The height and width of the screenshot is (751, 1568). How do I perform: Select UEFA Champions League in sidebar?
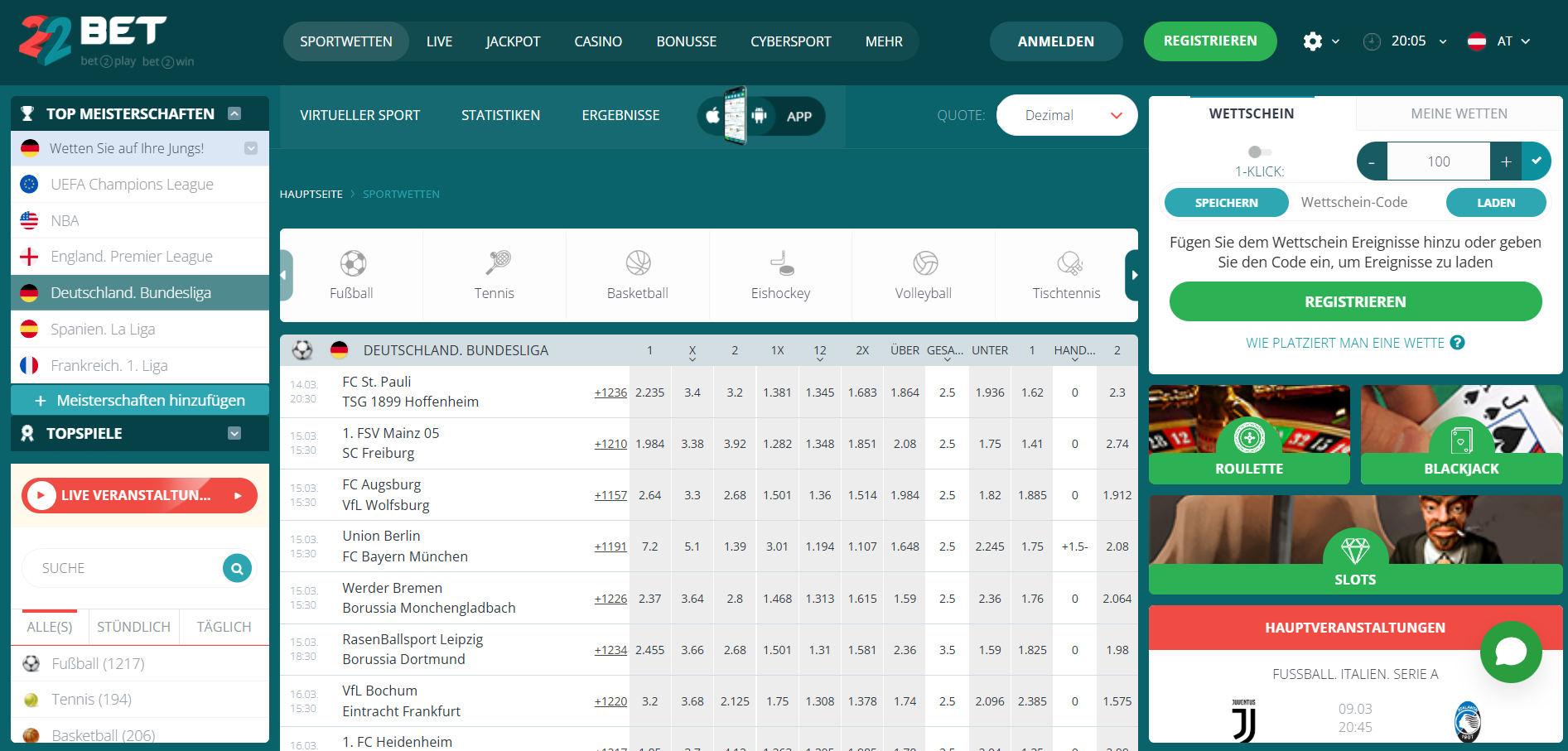click(x=140, y=185)
